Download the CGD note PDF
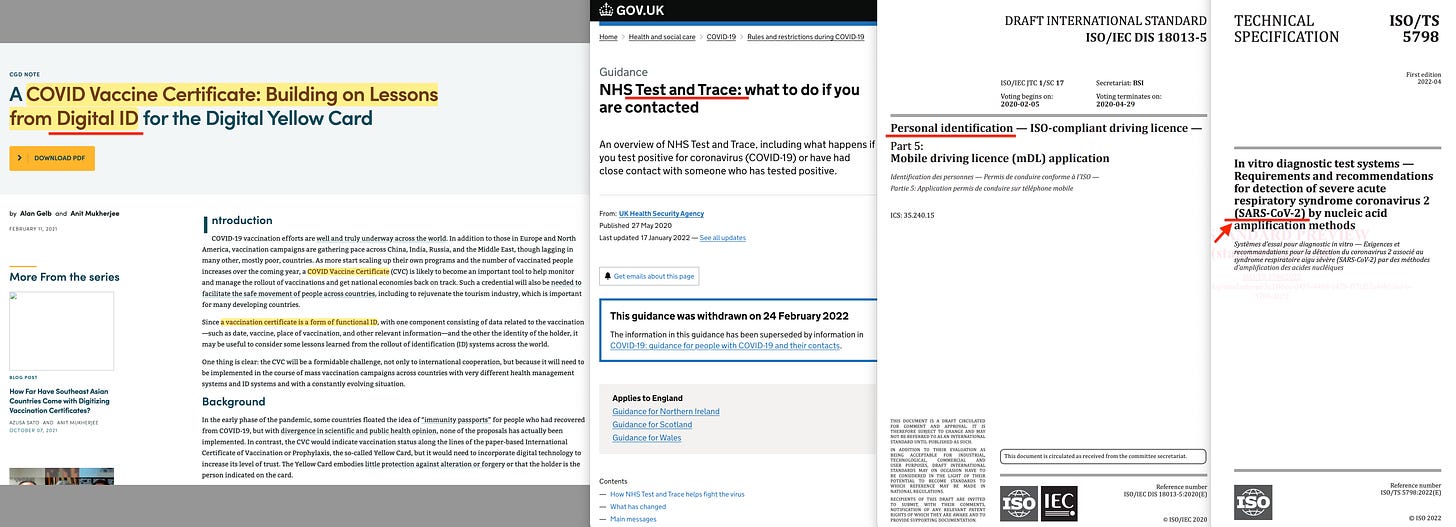This screenshot has height=527, width=1456. 52,158
